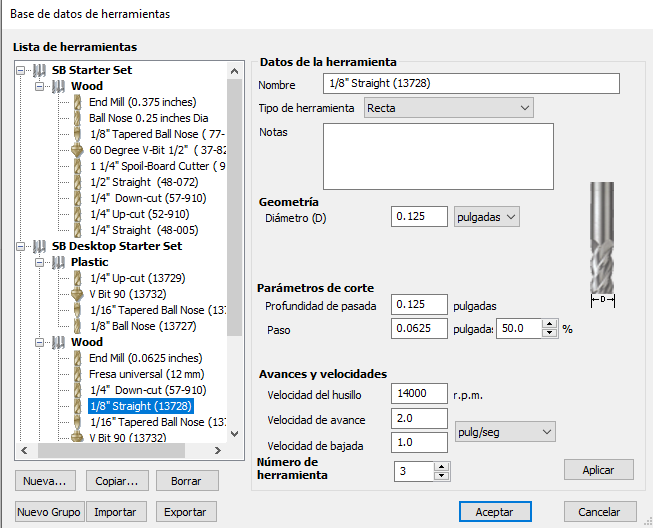Open the Diámetro units dropdown (pulgadas)
The width and height of the screenshot is (653, 528).
(486, 217)
